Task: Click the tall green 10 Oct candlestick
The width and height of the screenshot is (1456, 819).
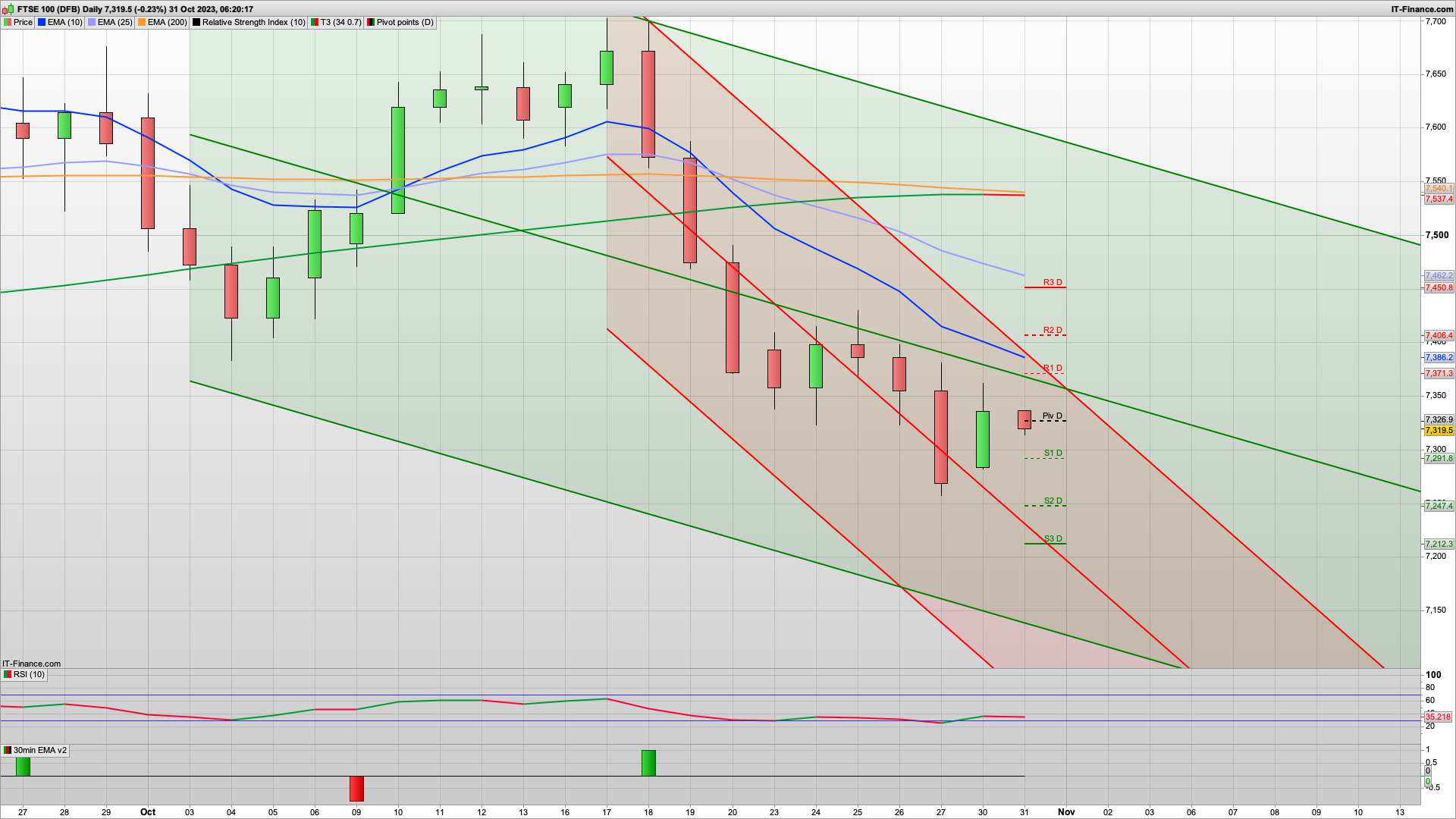Action: pos(398,160)
